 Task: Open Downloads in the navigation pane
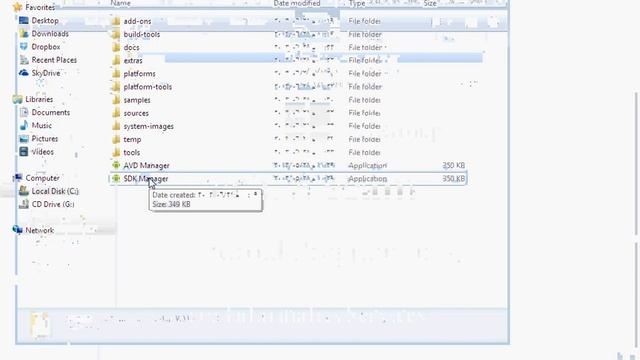pyautogui.click(x=50, y=33)
